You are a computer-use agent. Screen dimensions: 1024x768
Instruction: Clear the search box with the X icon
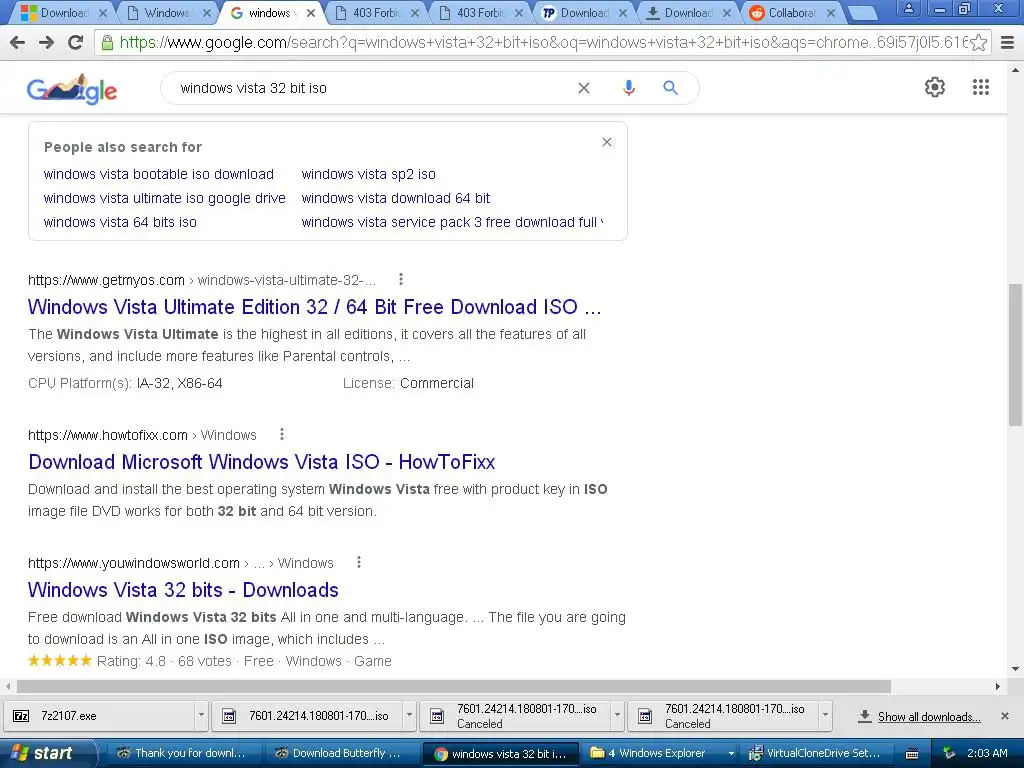pyautogui.click(x=584, y=88)
